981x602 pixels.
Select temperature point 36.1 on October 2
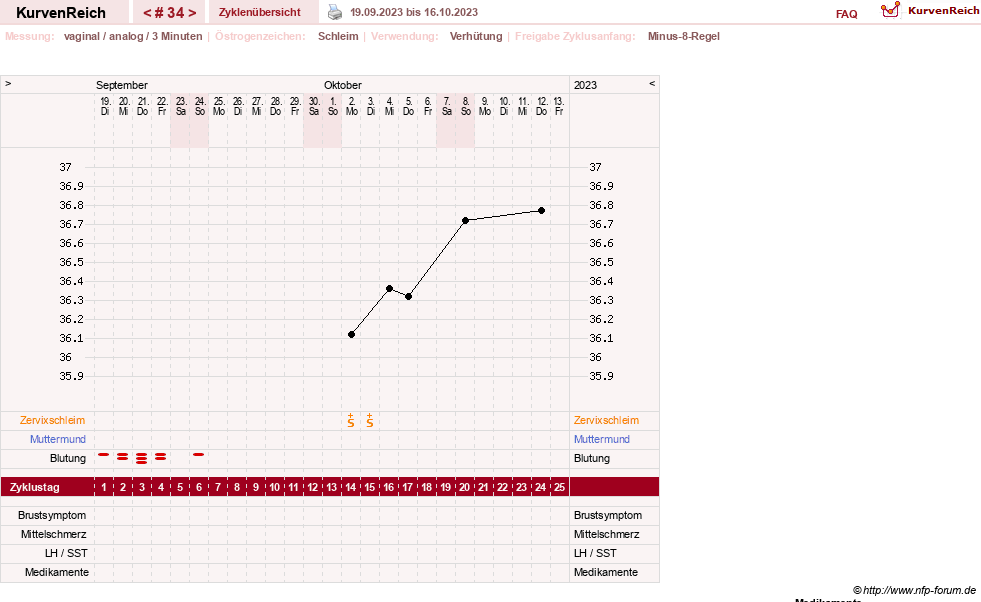tap(352, 335)
